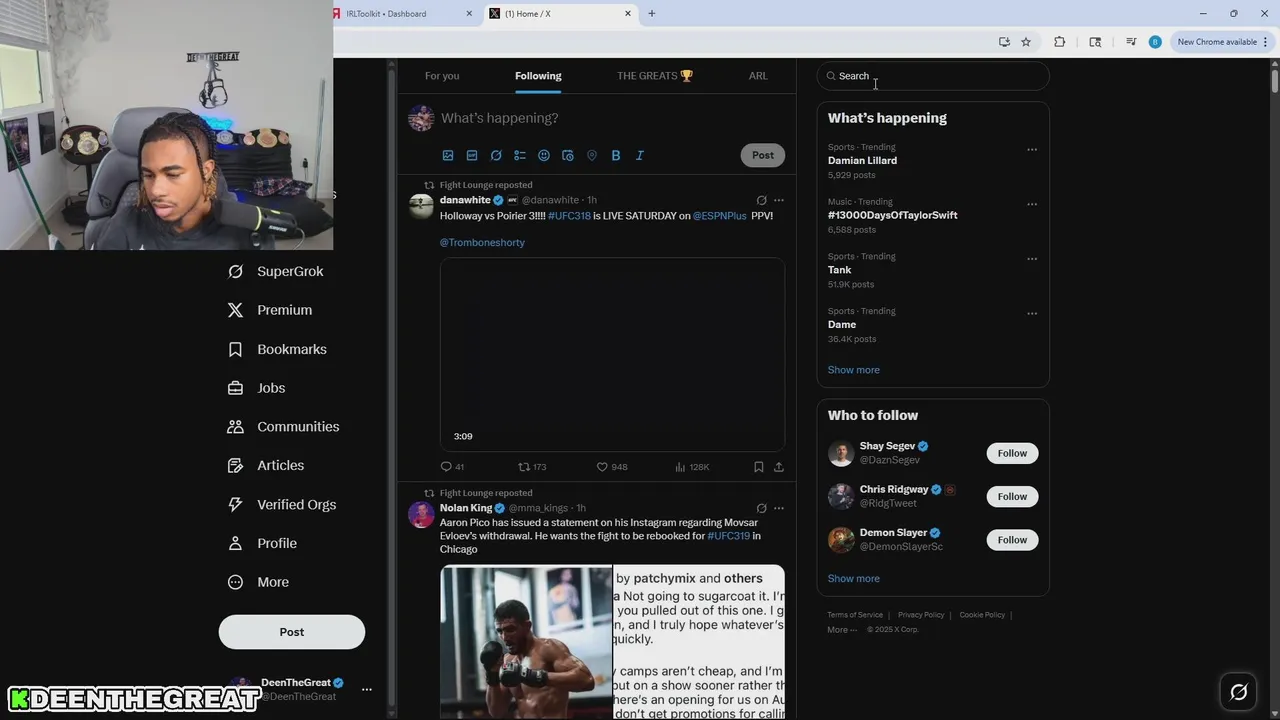Click the Grok icon in composer toolbar
The width and height of the screenshot is (1280, 720).
(x=496, y=156)
